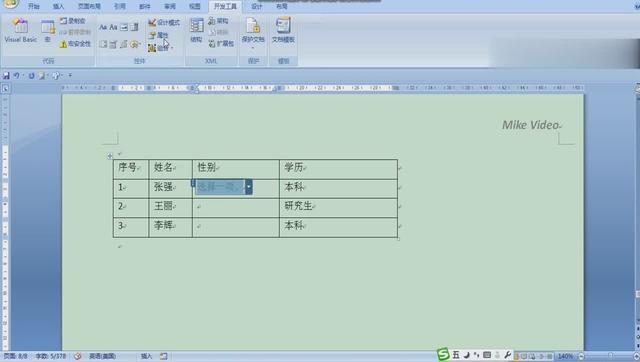Click the macro recording status icon
The height and width of the screenshot is (362, 640).
(164, 356)
